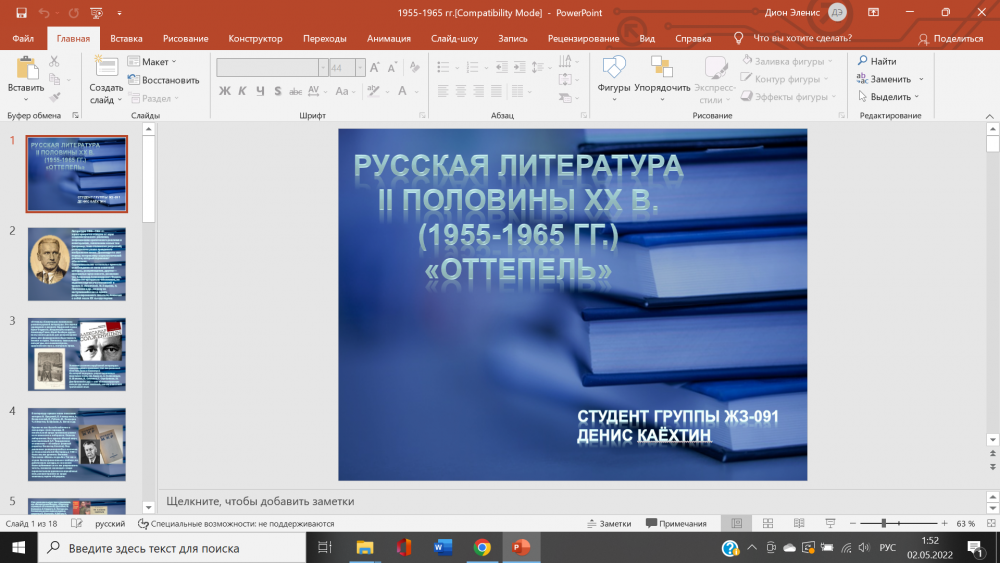Click the Share (Поделиться) button

951,38
